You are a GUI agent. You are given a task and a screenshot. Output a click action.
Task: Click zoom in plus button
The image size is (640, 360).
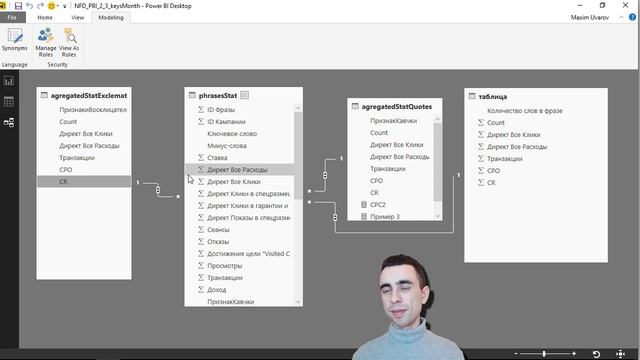click(574, 354)
